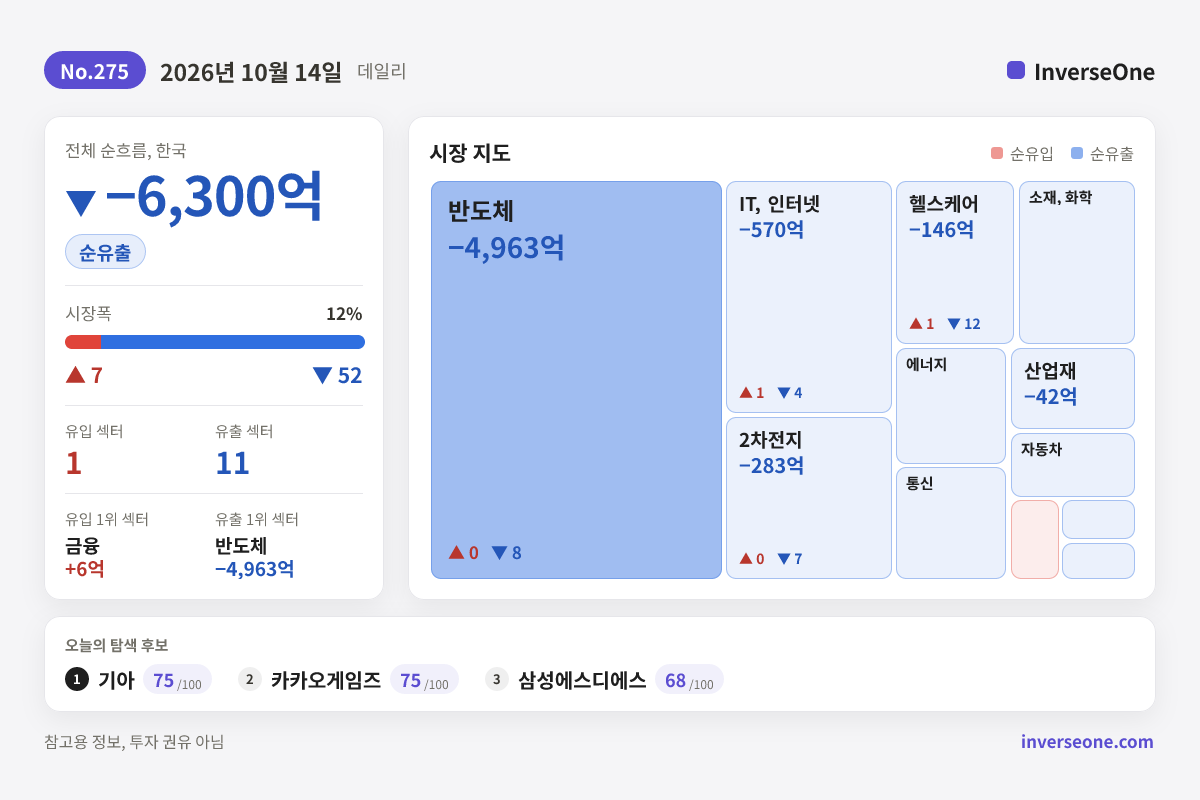1200x800 pixels.
Task: Click 기아's 75/100 score pill
Action: pyautogui.click(x=177, y=680)
